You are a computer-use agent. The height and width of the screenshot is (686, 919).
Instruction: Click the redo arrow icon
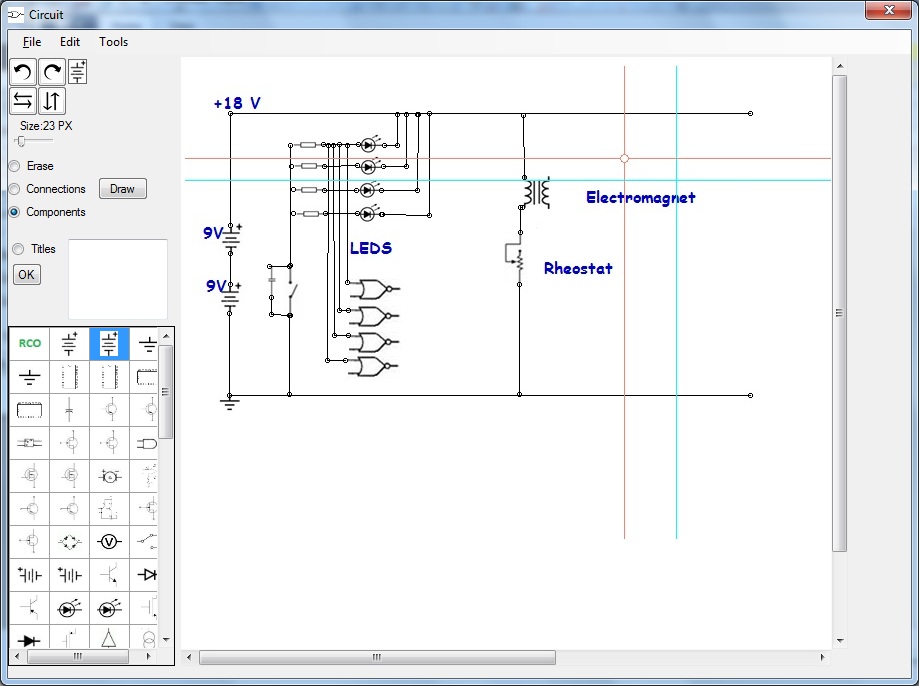[x=50, y=71]
